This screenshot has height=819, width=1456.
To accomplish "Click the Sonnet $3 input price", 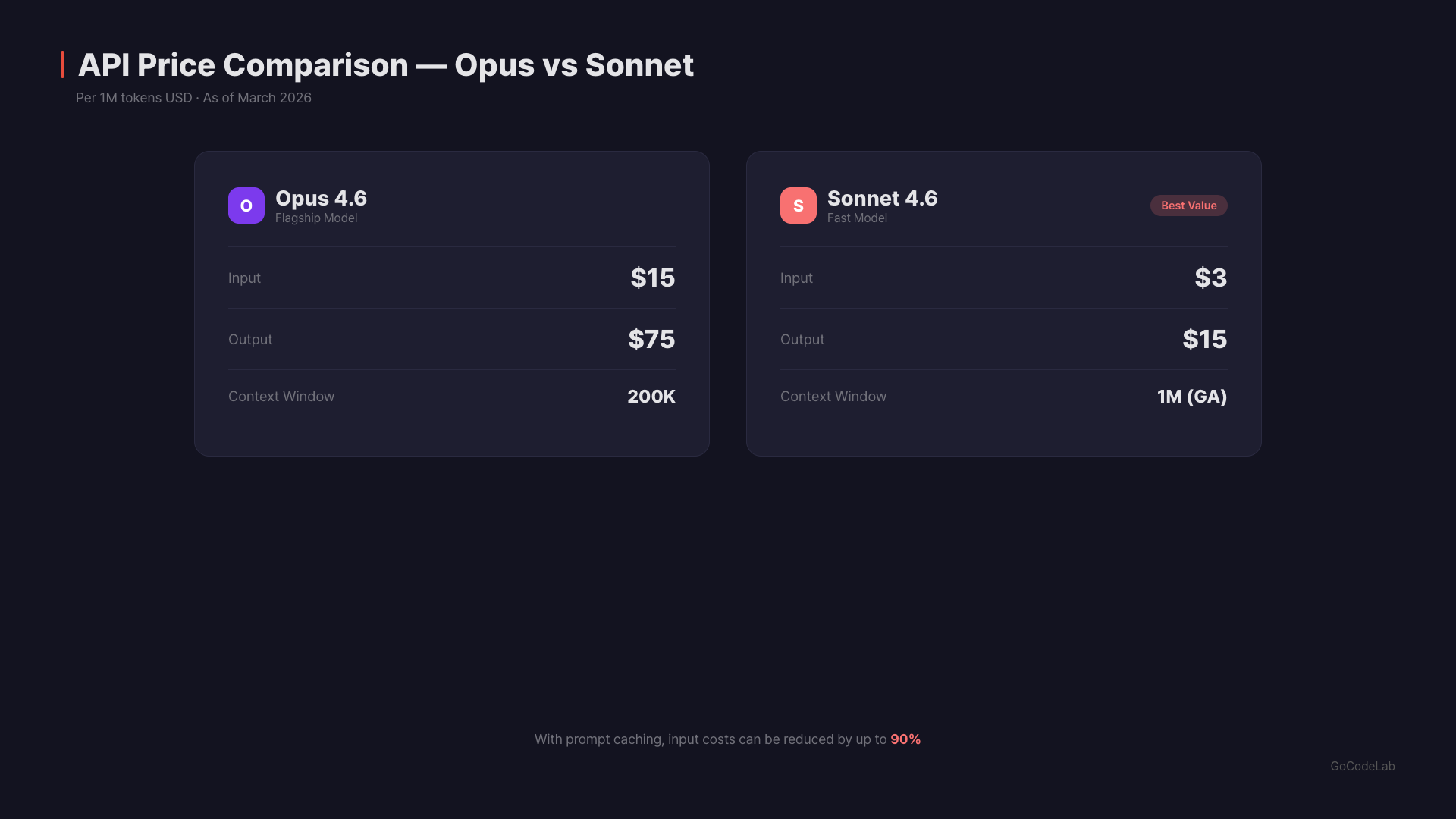I will click(1210, 278).
